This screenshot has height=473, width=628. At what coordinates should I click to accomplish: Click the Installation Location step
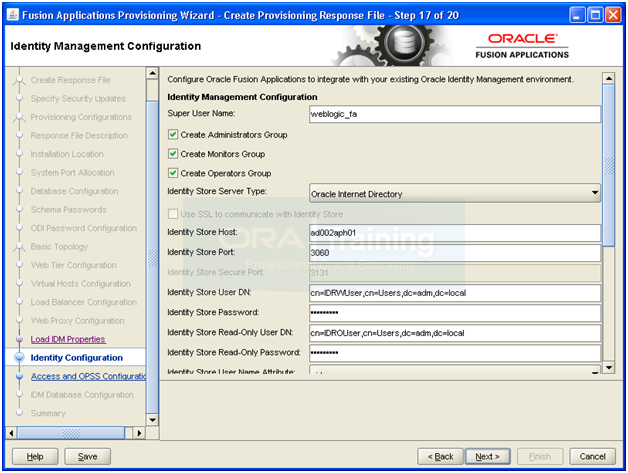[67, 154]
